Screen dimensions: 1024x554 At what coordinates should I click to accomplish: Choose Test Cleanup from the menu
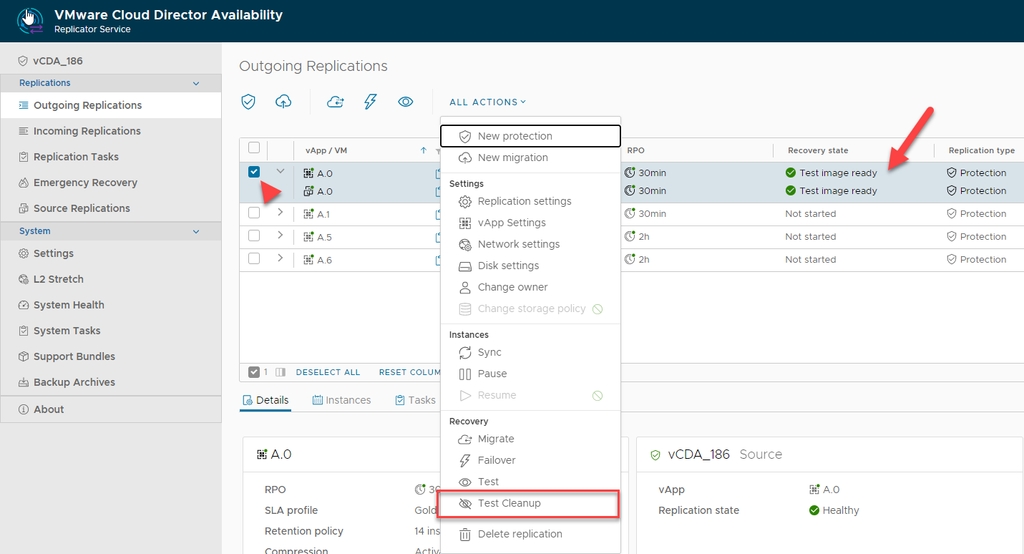coord(509,503)
